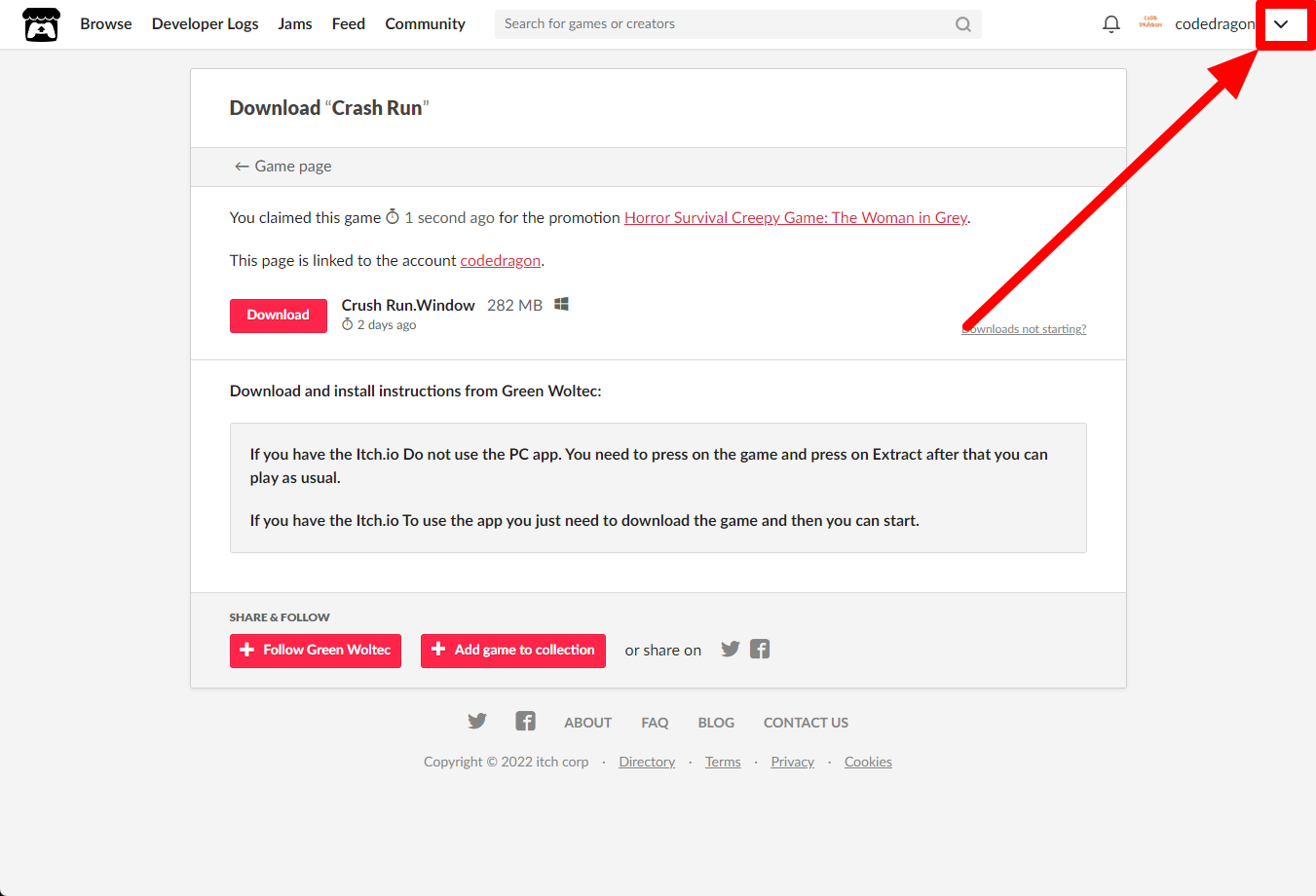Open the ABOUT footer link
Viewport: 1316px width, 896px height.
[x=588, y=723]
